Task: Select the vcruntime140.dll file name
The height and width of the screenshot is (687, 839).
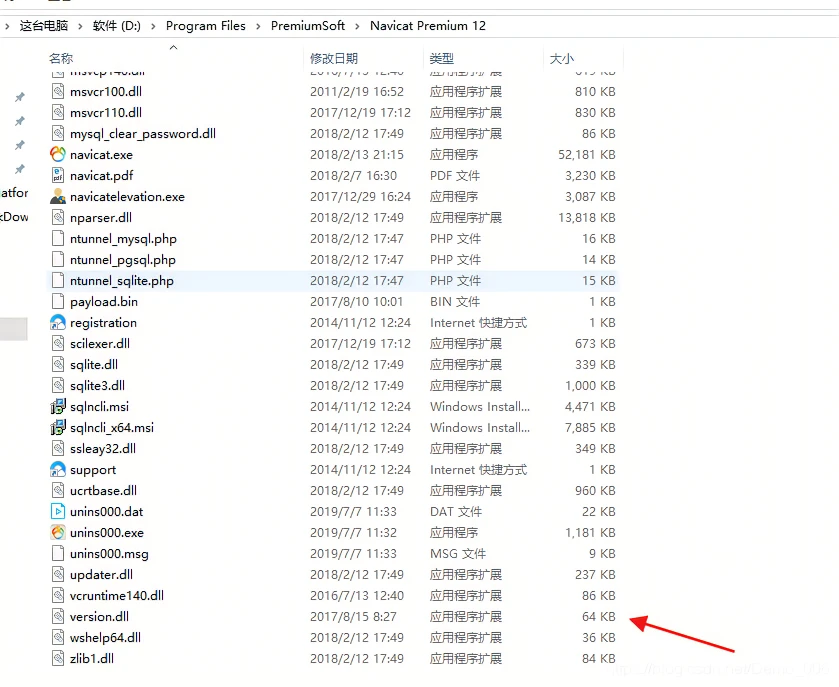Action: click(117, 596)
